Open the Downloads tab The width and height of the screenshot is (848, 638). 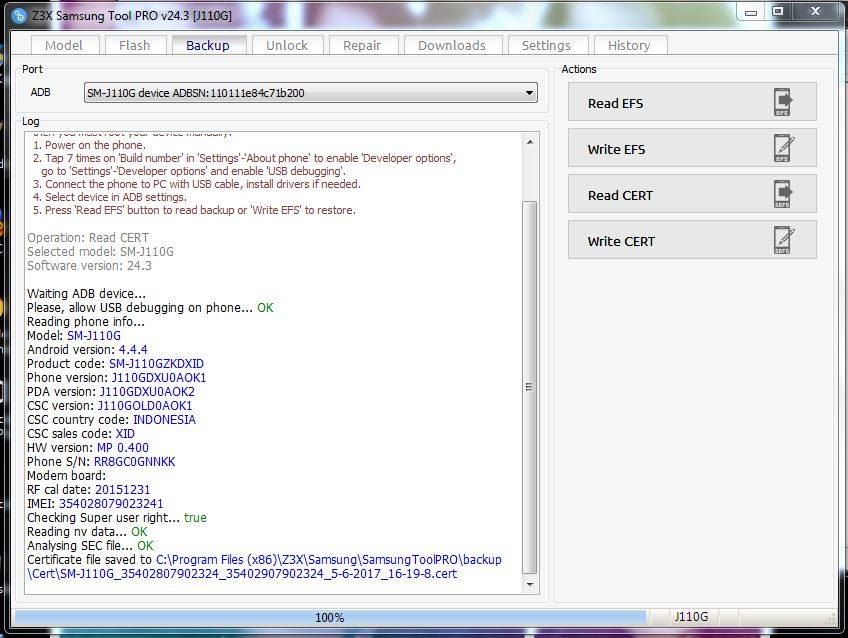452,45
